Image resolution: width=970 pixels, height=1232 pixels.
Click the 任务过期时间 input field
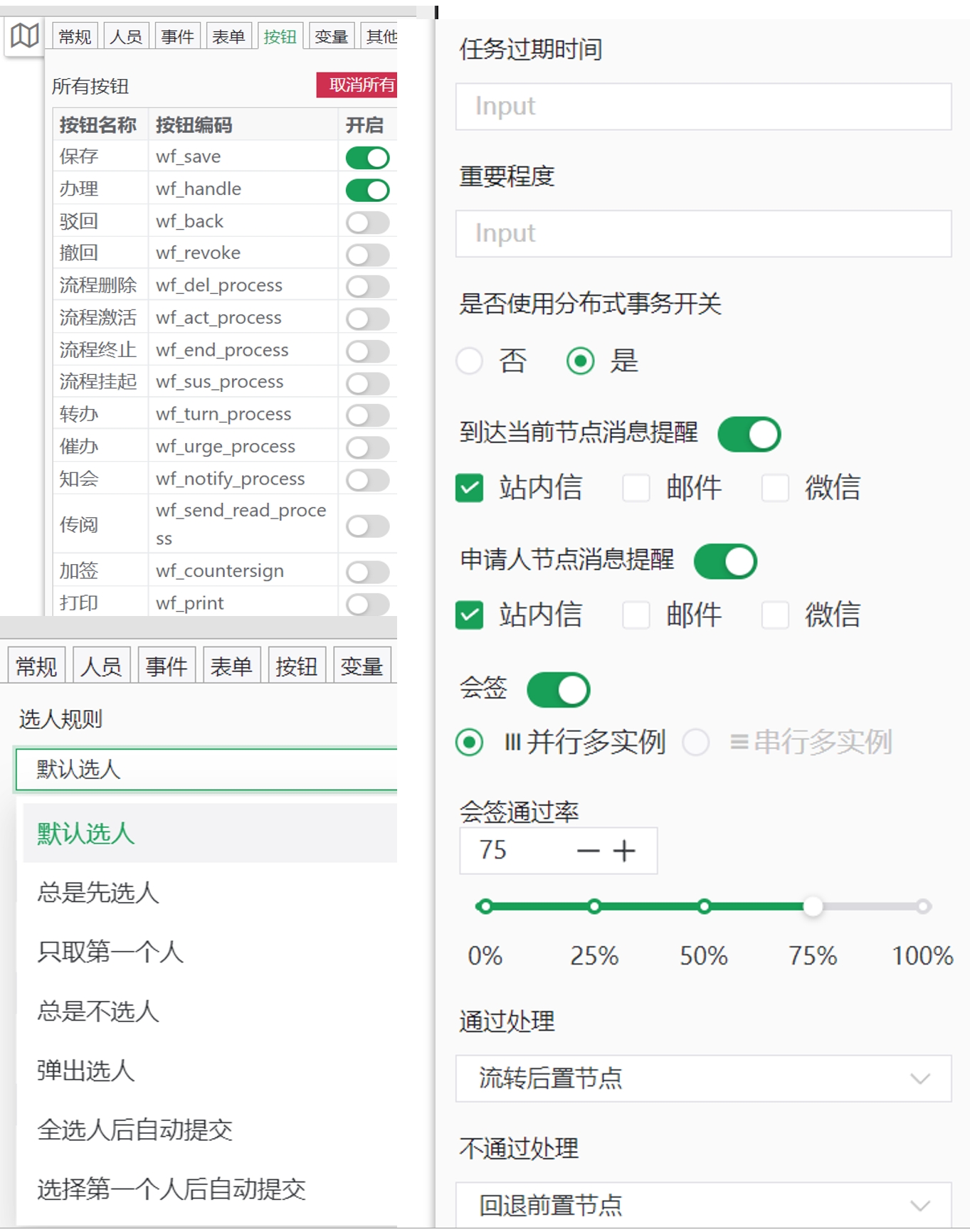pyautogui.click(x=703, y=107)
